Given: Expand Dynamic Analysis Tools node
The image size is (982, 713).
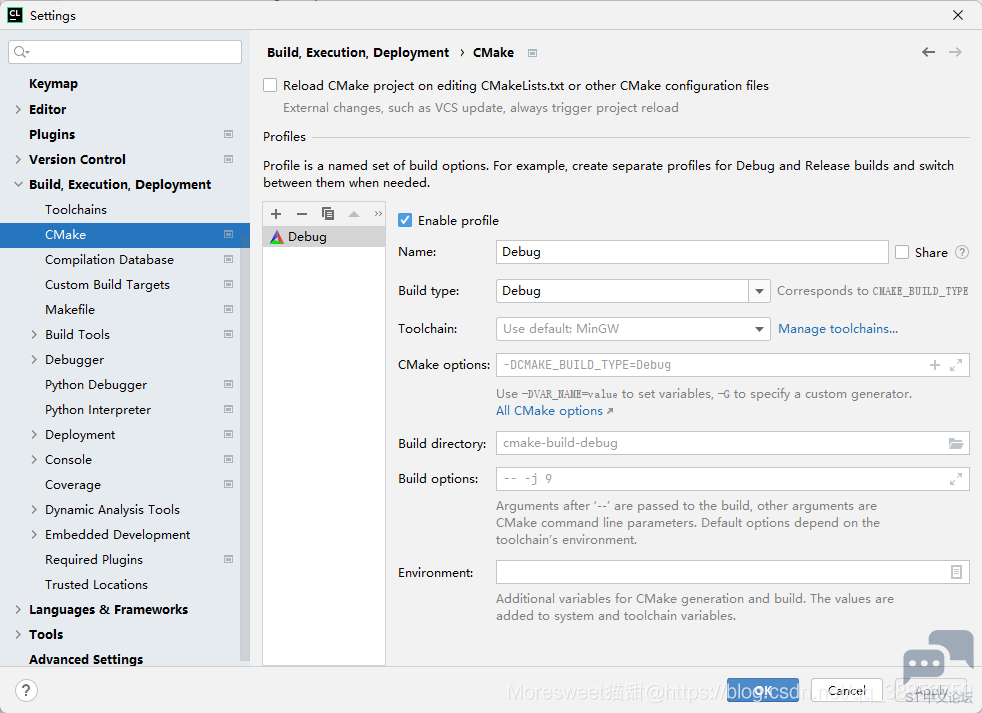Looking at the screenshot, I should 34,509.
